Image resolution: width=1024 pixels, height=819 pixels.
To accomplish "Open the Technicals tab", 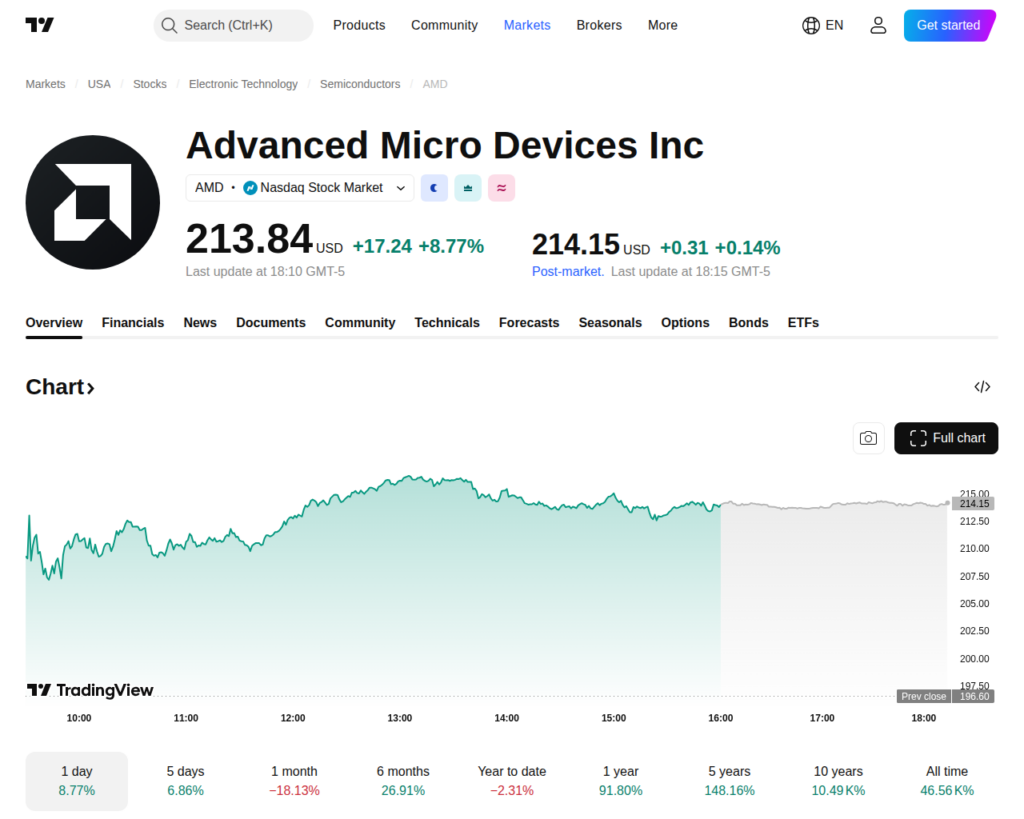I will click(x=447, y=322).
